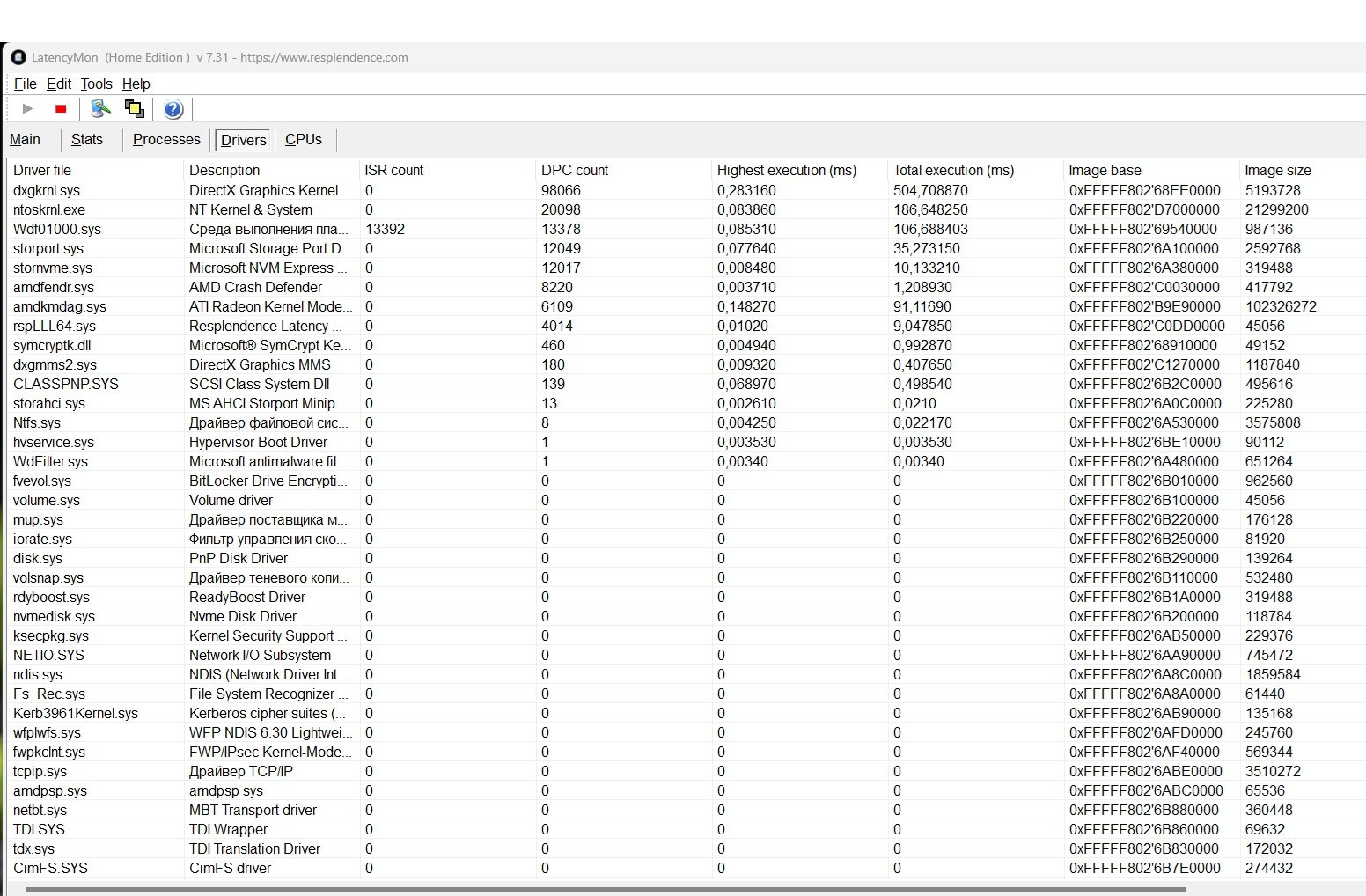Stop monitoring with the red square icon

61,109
